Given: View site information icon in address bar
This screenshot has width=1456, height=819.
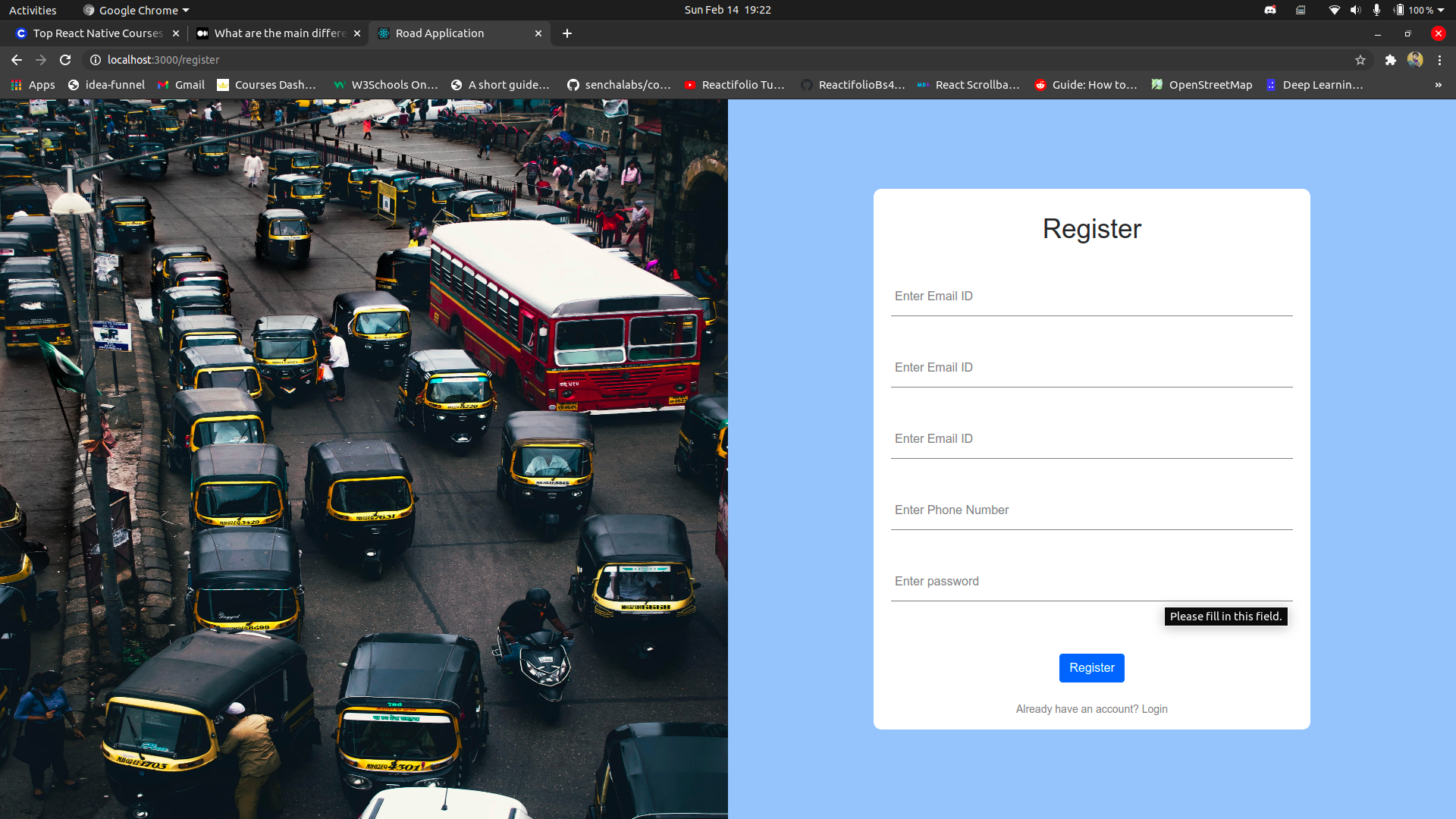Looking at the screenshot, I should [96, 60].
